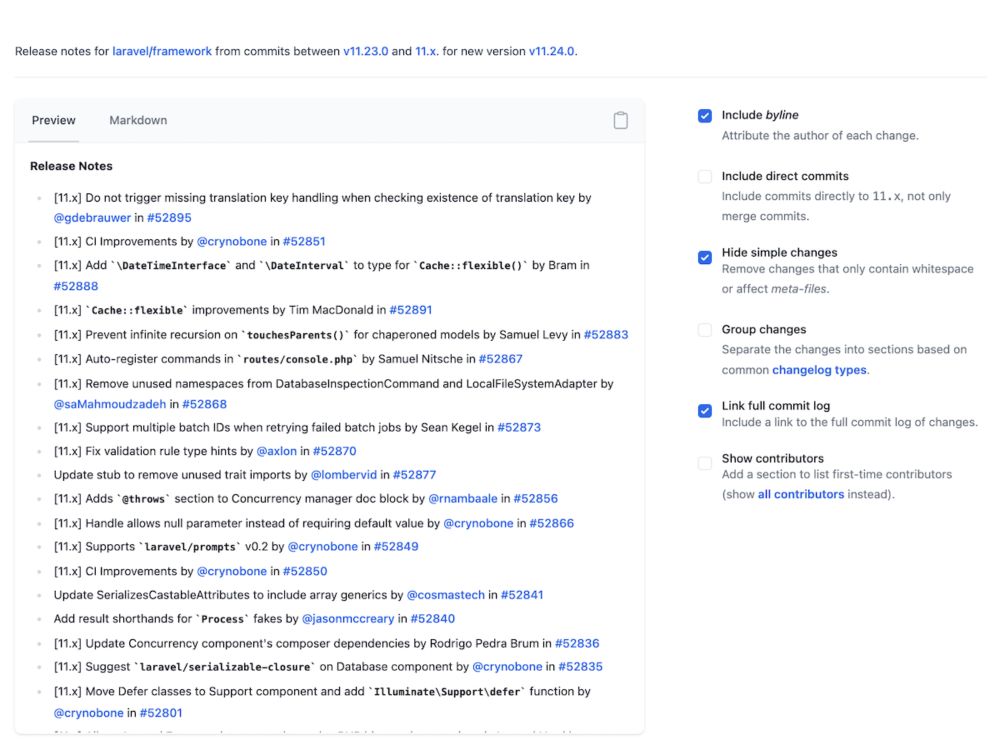The height and width of the screenshot is (749, 1000).
Task: Uncheck the Include byline checkbox
Action: pyautogui.click(x=704, y=115)
